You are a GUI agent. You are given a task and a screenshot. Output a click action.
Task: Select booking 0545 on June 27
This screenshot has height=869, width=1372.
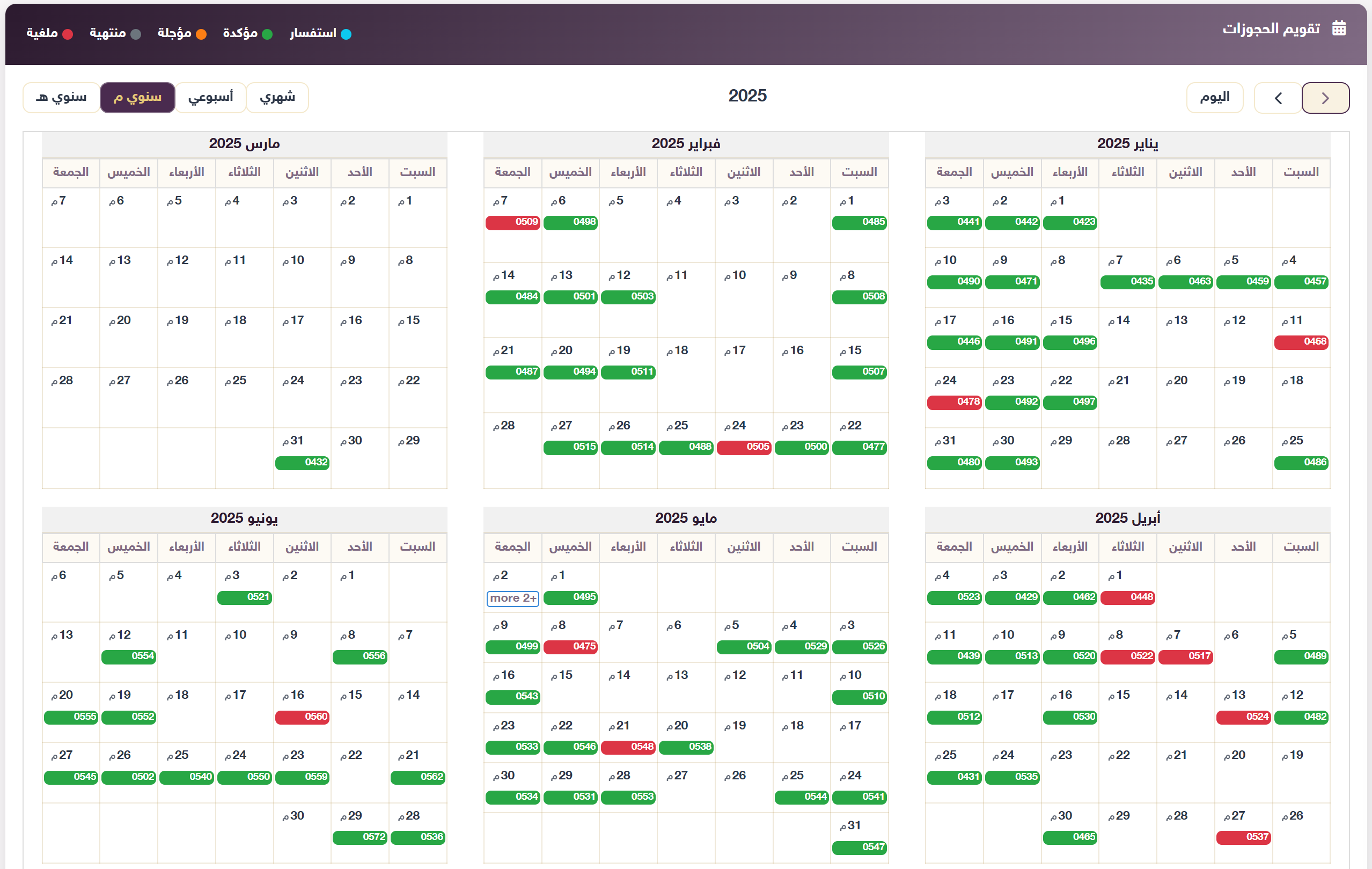71,777
